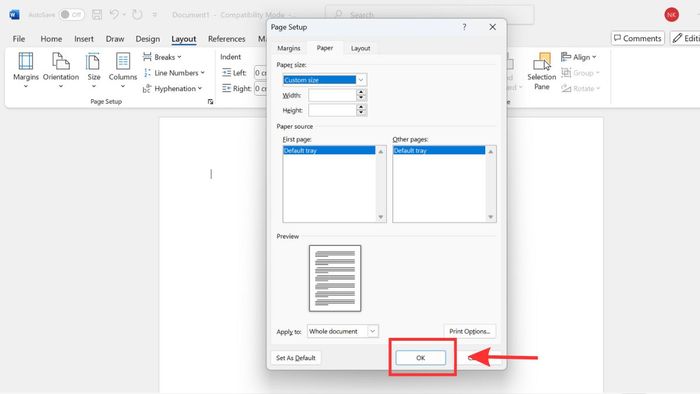
Task: Switch to the Layout tab in Page Setup
Action: [x=360, y=48]
